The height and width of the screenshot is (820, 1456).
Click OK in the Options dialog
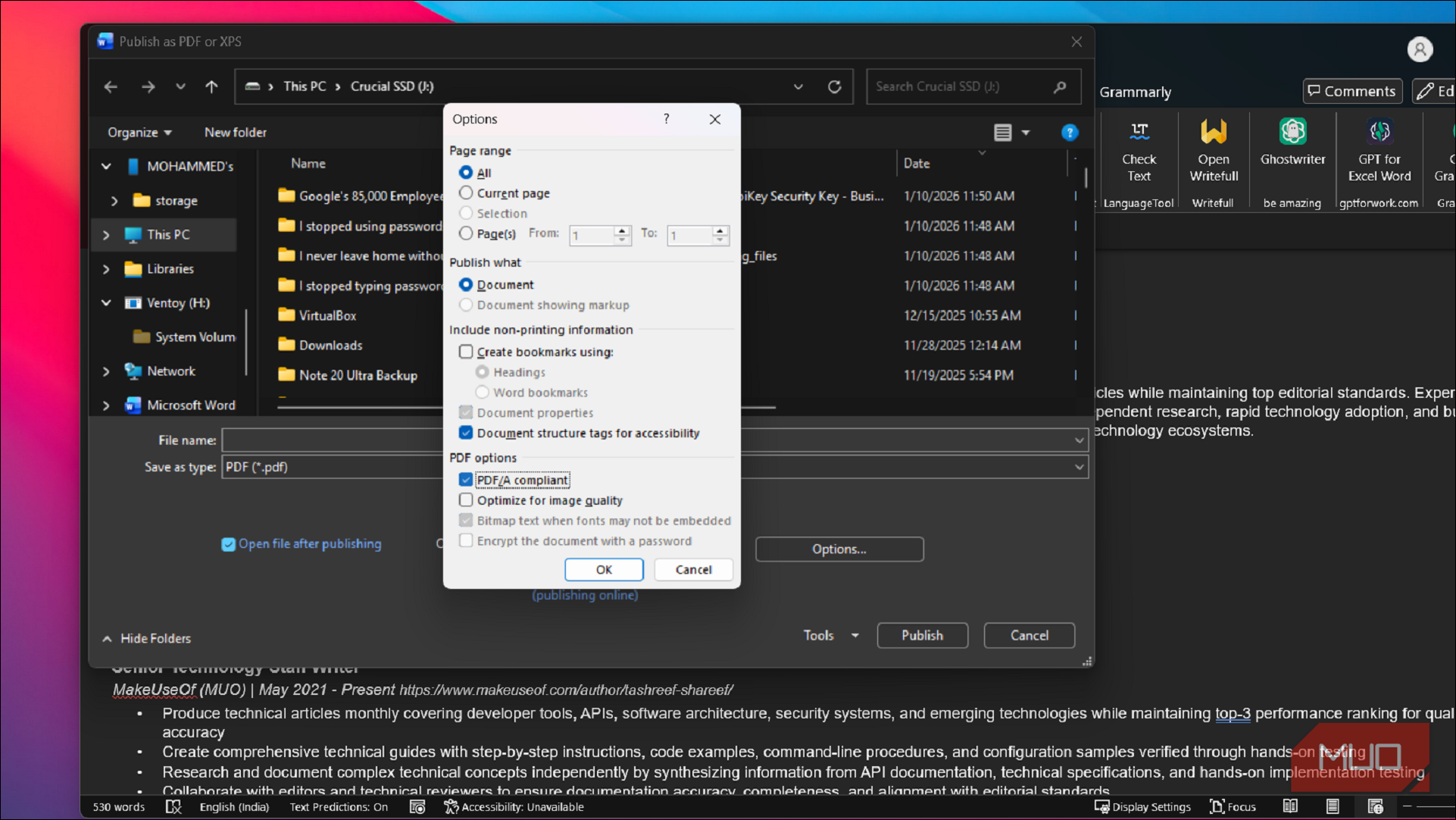[x=604, y=570]
